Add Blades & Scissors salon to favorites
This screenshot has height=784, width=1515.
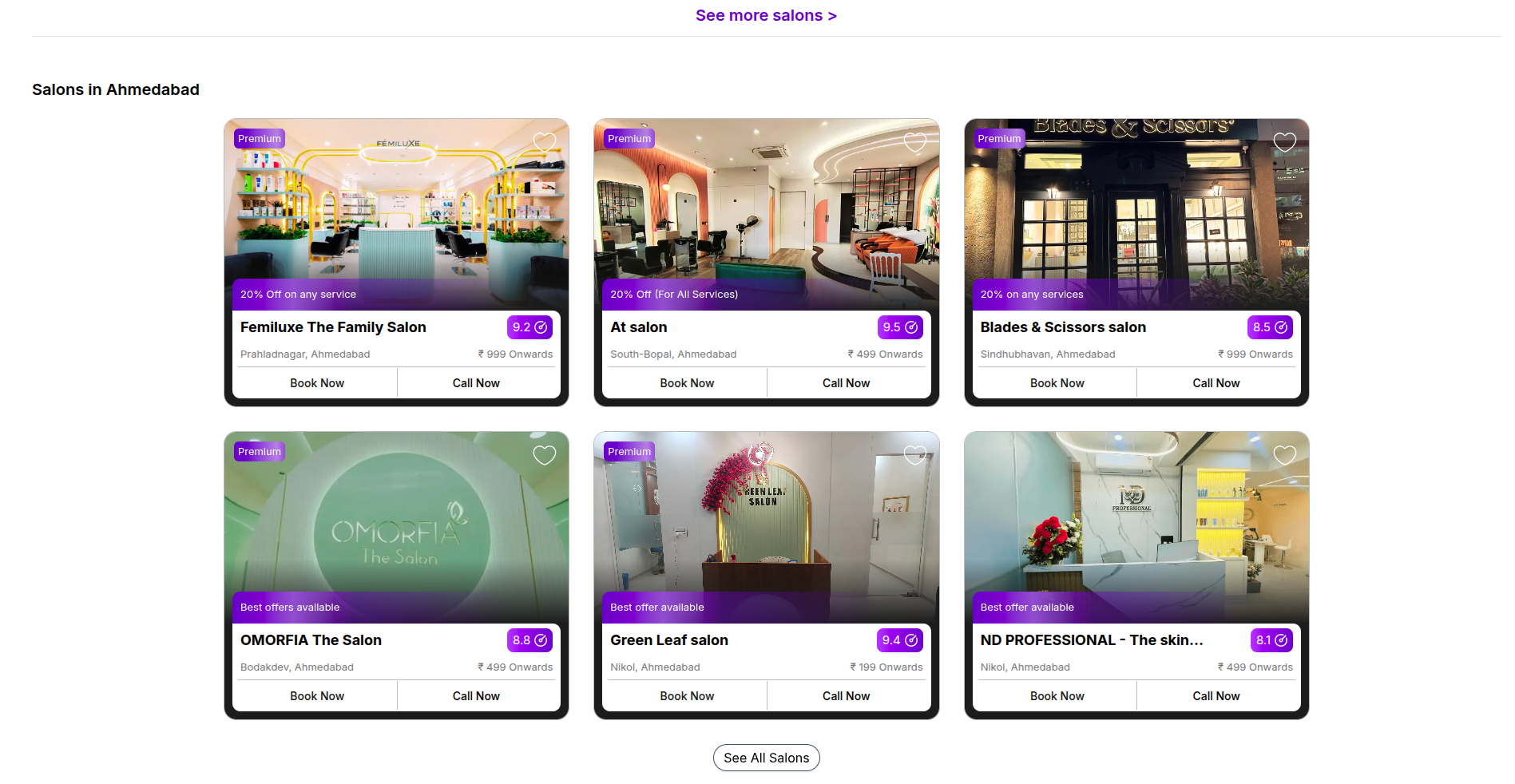[1285, 143]
